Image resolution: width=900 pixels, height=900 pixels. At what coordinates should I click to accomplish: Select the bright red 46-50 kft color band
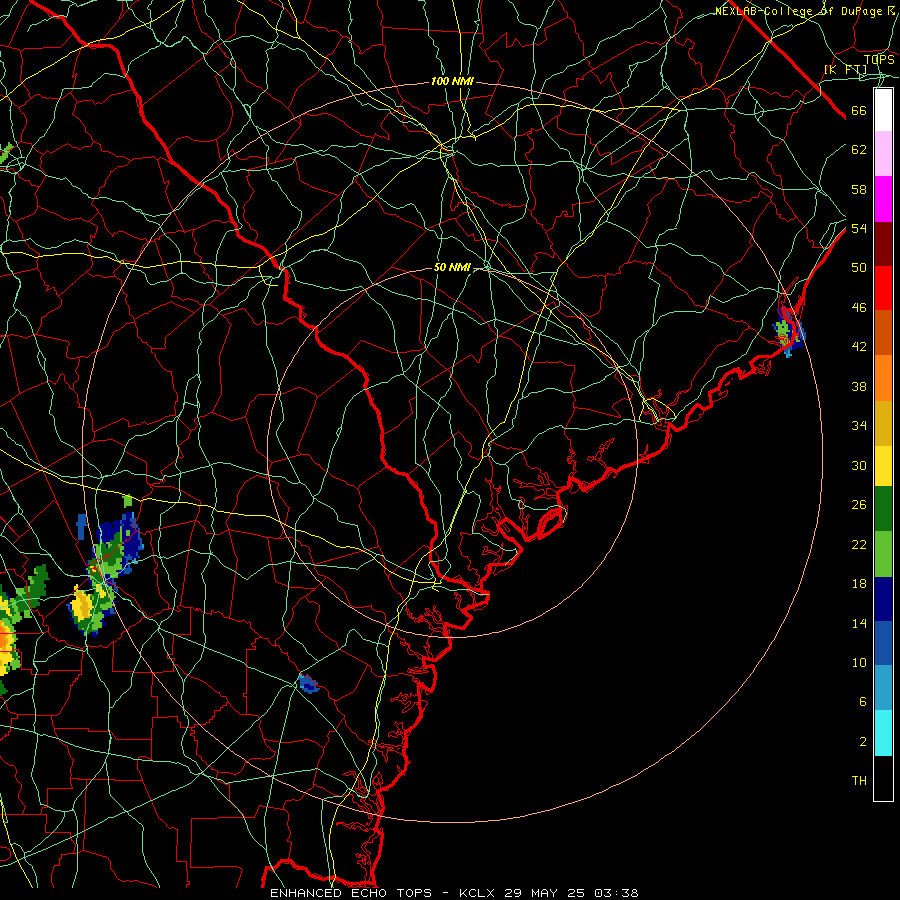pyautogui.click(x=883, y=288)
